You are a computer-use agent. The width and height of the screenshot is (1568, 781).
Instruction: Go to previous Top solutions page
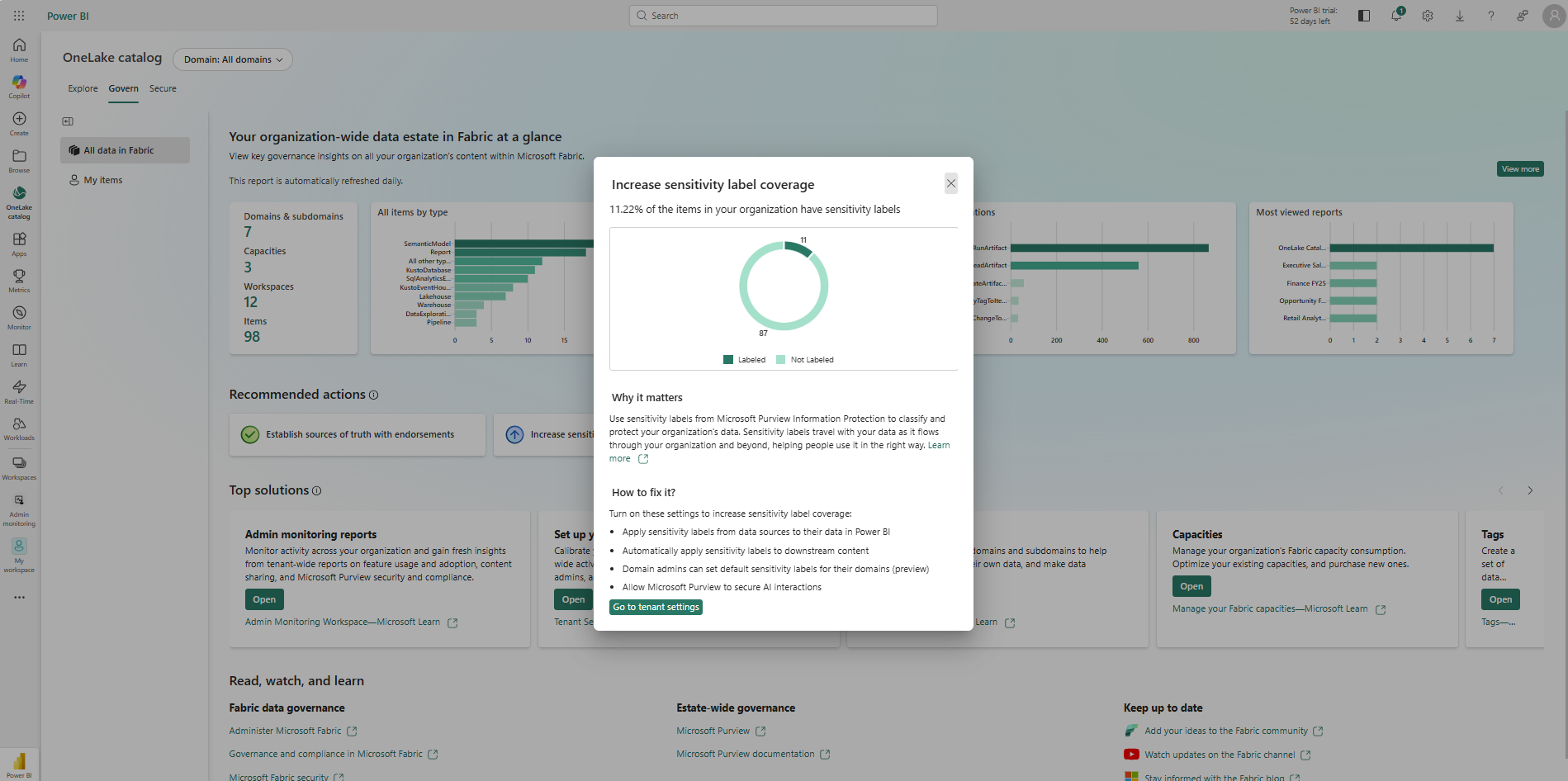(x=1501, y=490)
